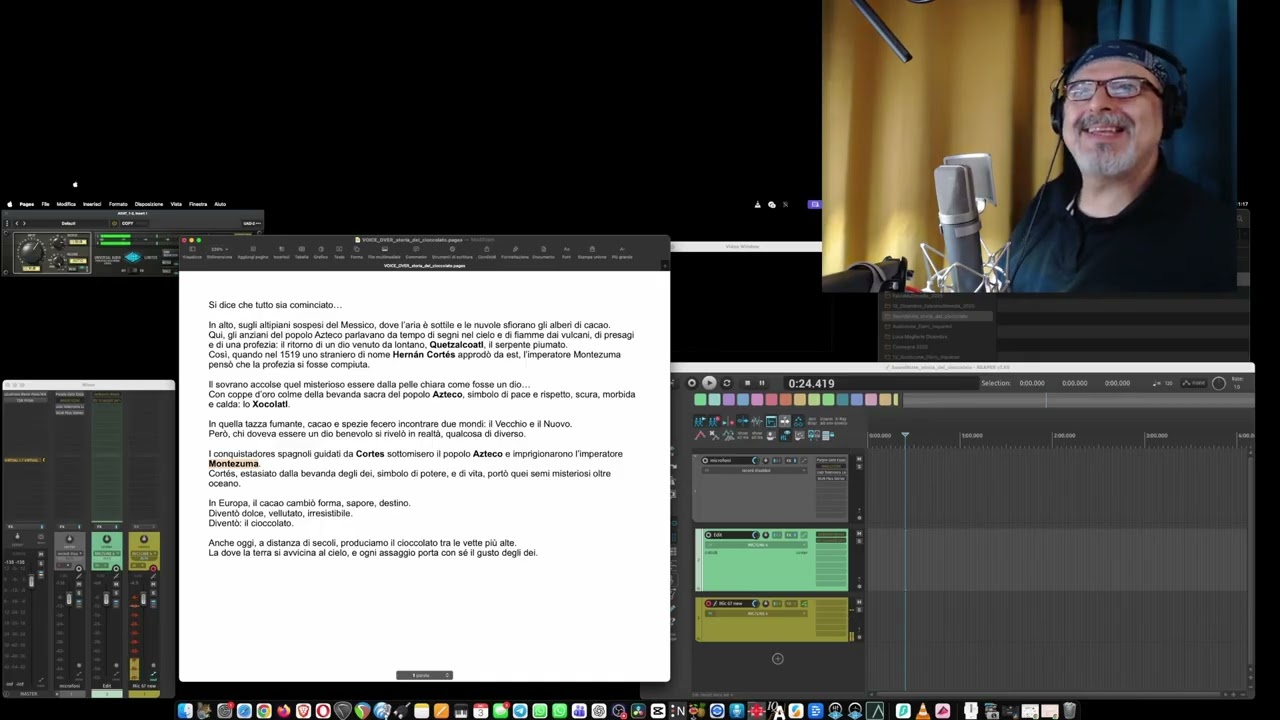Screen dimensions: 1280x720
Task: Click Stampa unione in the Pages toolbar
Action: [x=592, y=253]
